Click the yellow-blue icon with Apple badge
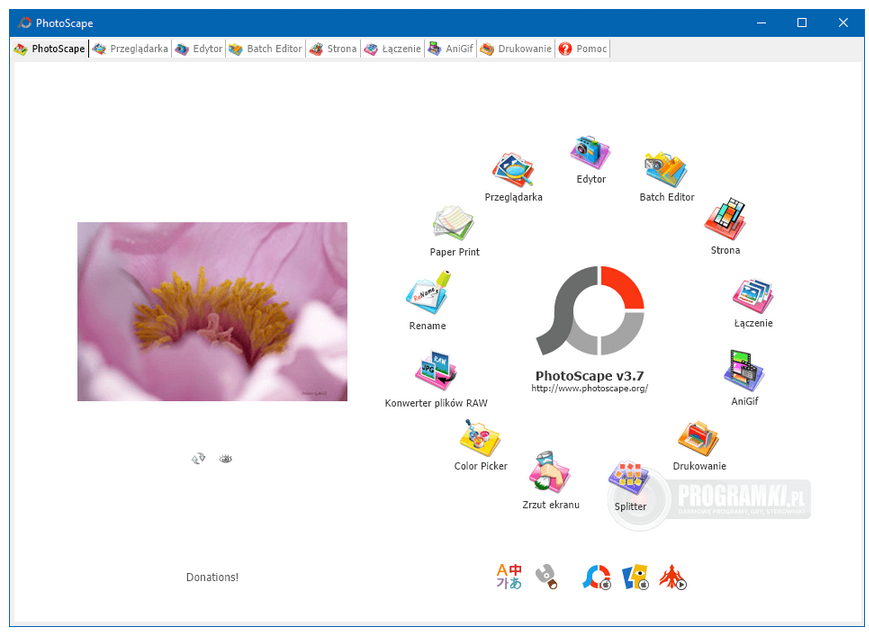Viewport: 869px width, 633px height. pos(635,577)
